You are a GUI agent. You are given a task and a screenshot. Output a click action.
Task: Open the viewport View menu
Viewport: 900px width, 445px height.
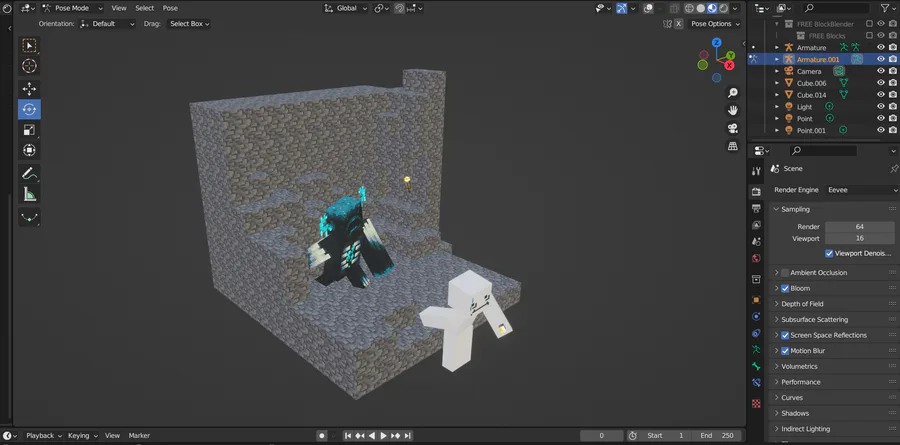pyautogui.click(x=119, y=8)
